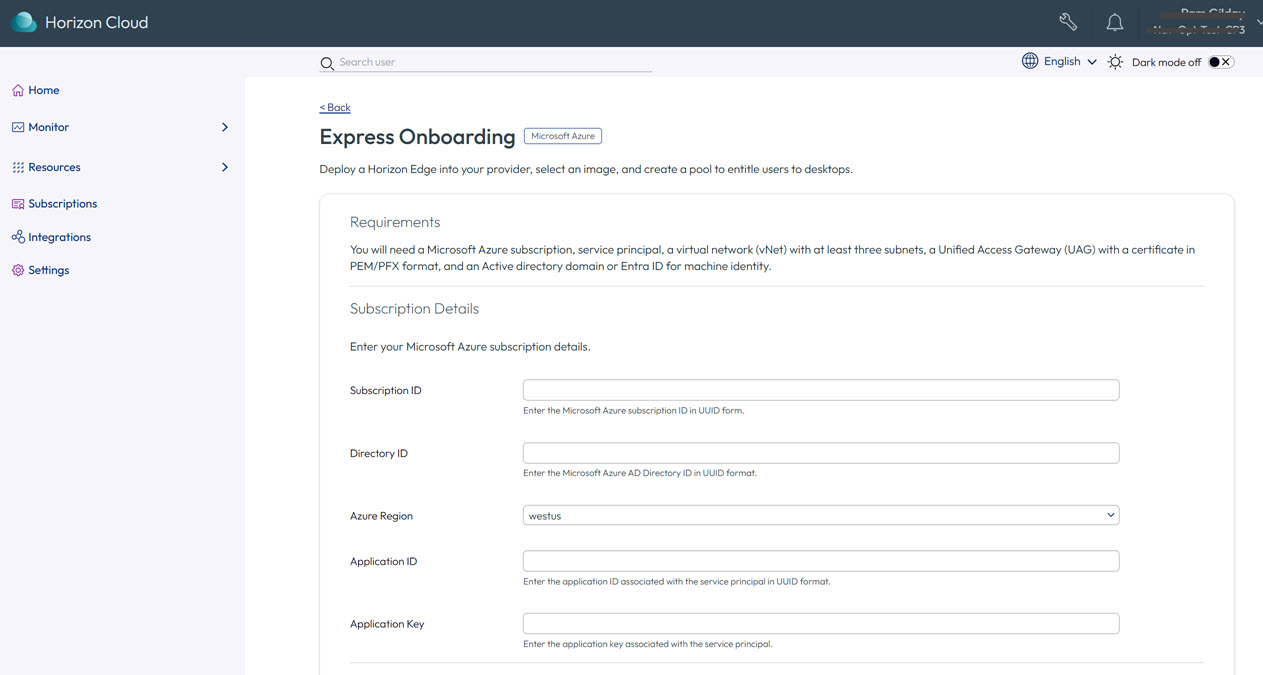The height and width of the screenshot is (675, 1263).
Task: Click the Integrations sidebar icon
Action: (18, 237)
